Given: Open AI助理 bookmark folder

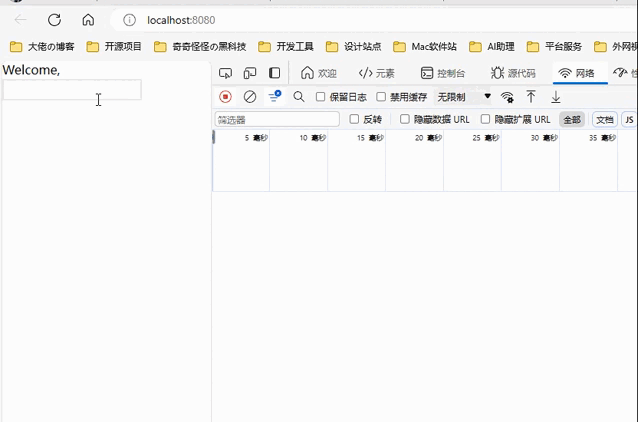Looking at the screenshot, I should (492, 47).
